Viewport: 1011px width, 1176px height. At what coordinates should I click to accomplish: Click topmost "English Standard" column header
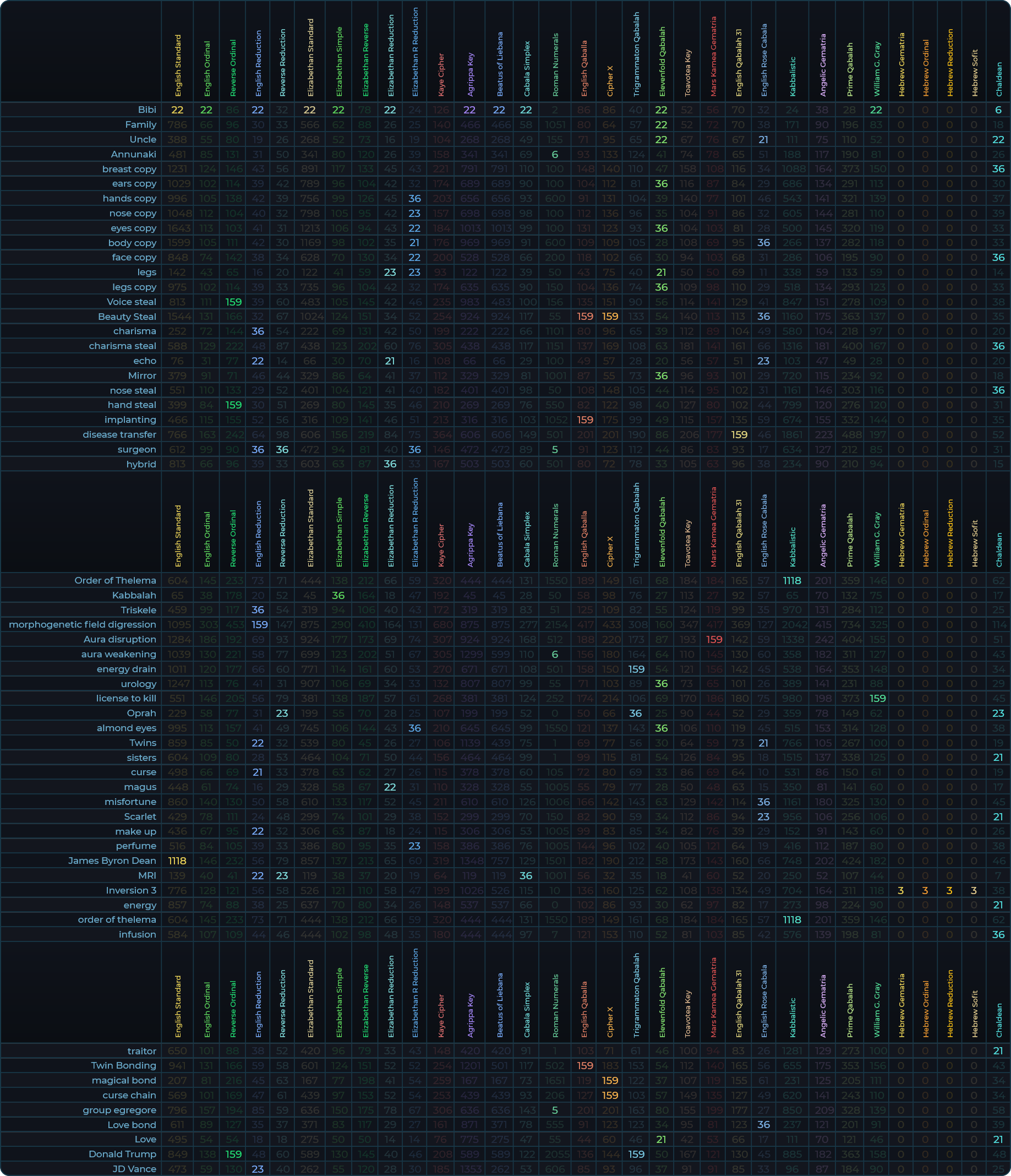[178, 66]
